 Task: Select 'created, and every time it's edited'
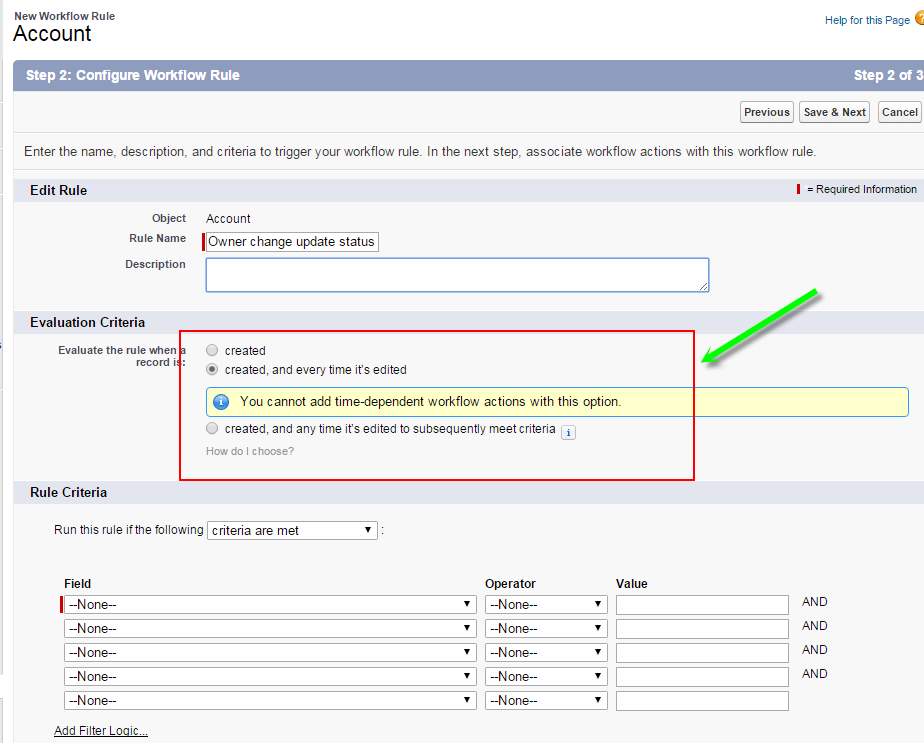211,370
